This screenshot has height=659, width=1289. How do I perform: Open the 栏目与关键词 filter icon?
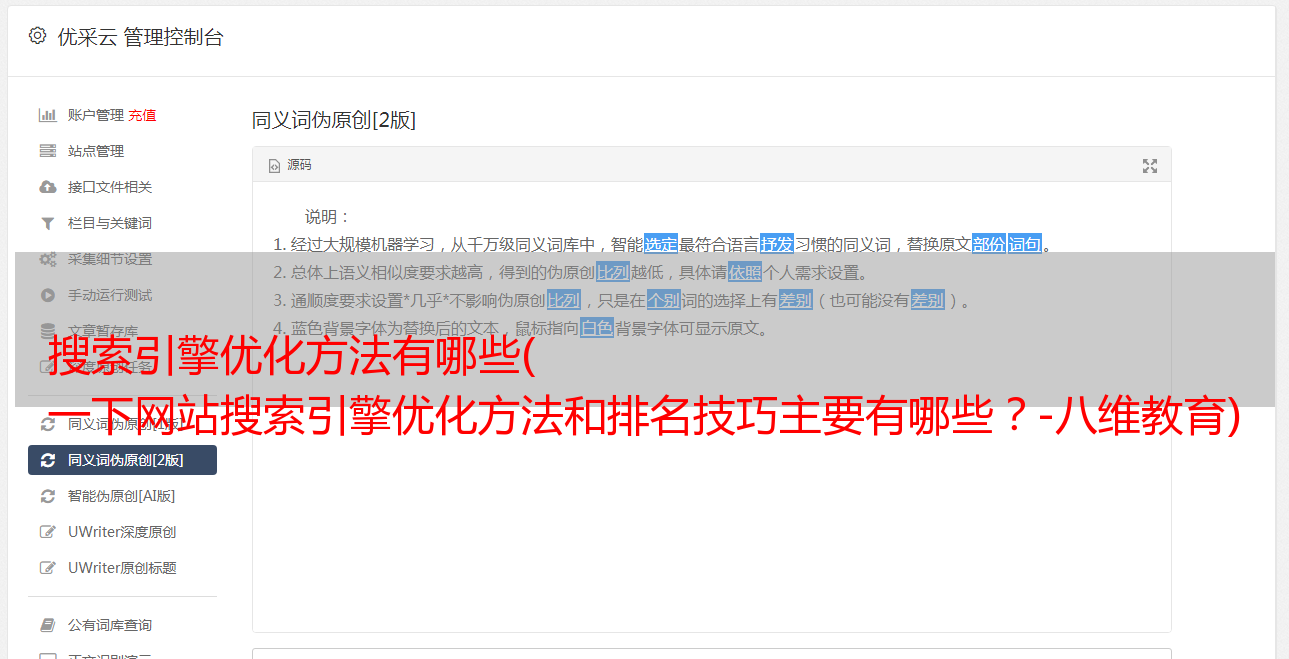[x=47, y=223]
